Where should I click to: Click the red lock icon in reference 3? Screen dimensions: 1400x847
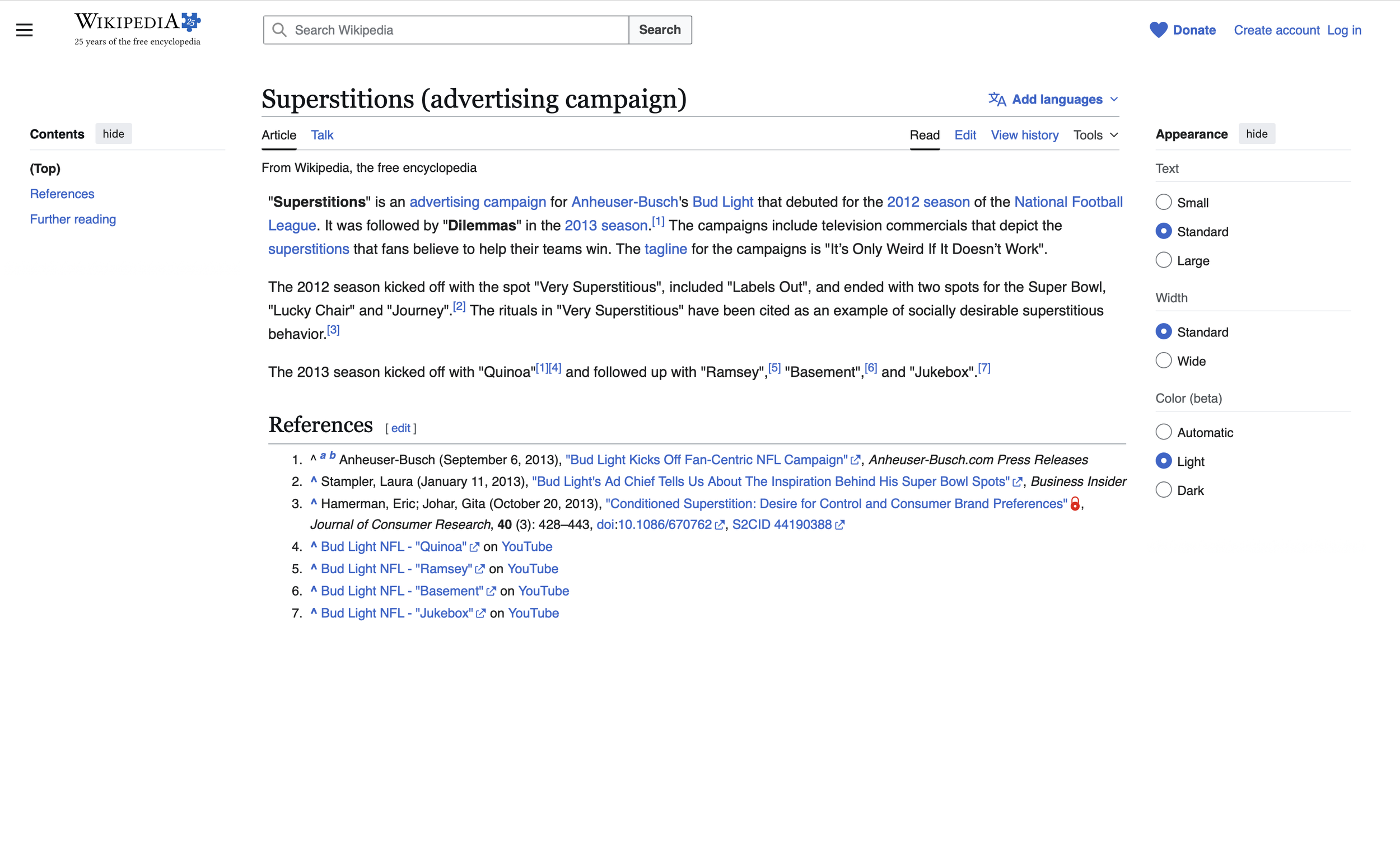[1075, 504]
